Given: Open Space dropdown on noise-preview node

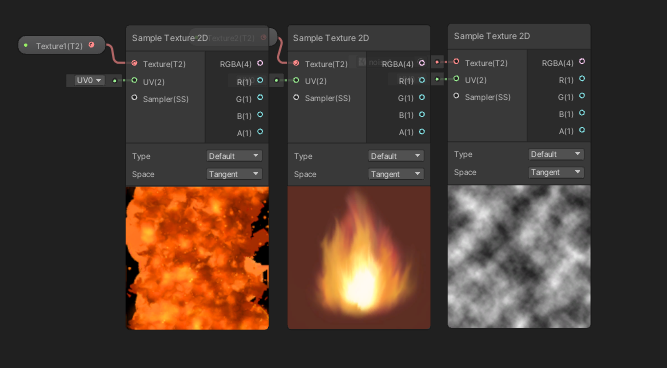Looking at the screenshot, I should (x=556, y=172).
